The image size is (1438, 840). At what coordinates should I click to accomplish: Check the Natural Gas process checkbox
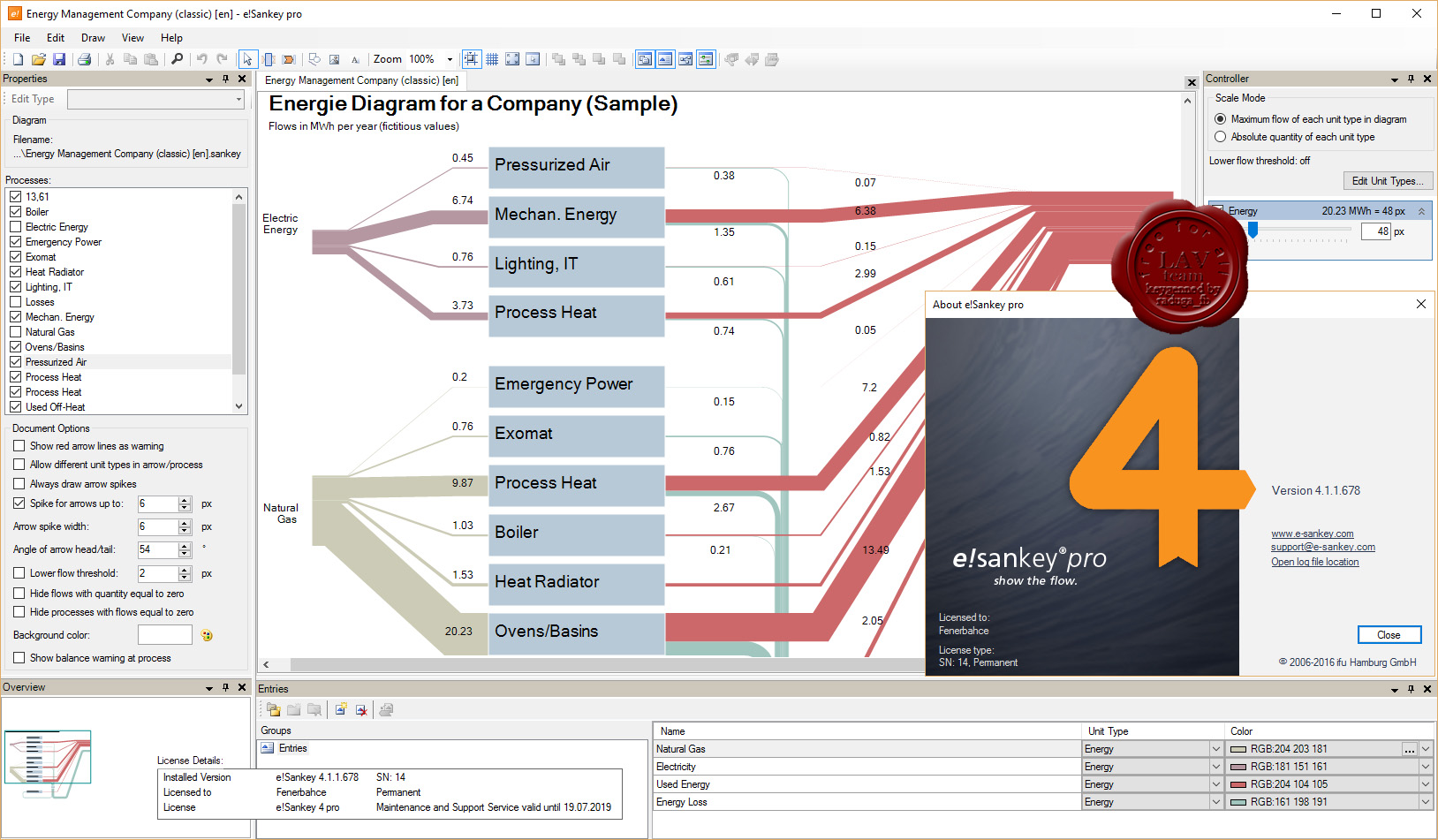coord(15,332)
